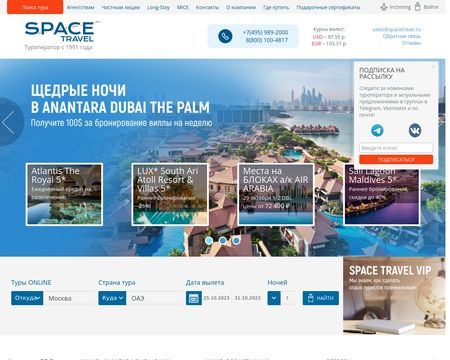Click phone number 8(800) 100-4817
This screenshot has width=450, height=360.
click(x=267, y=40)
